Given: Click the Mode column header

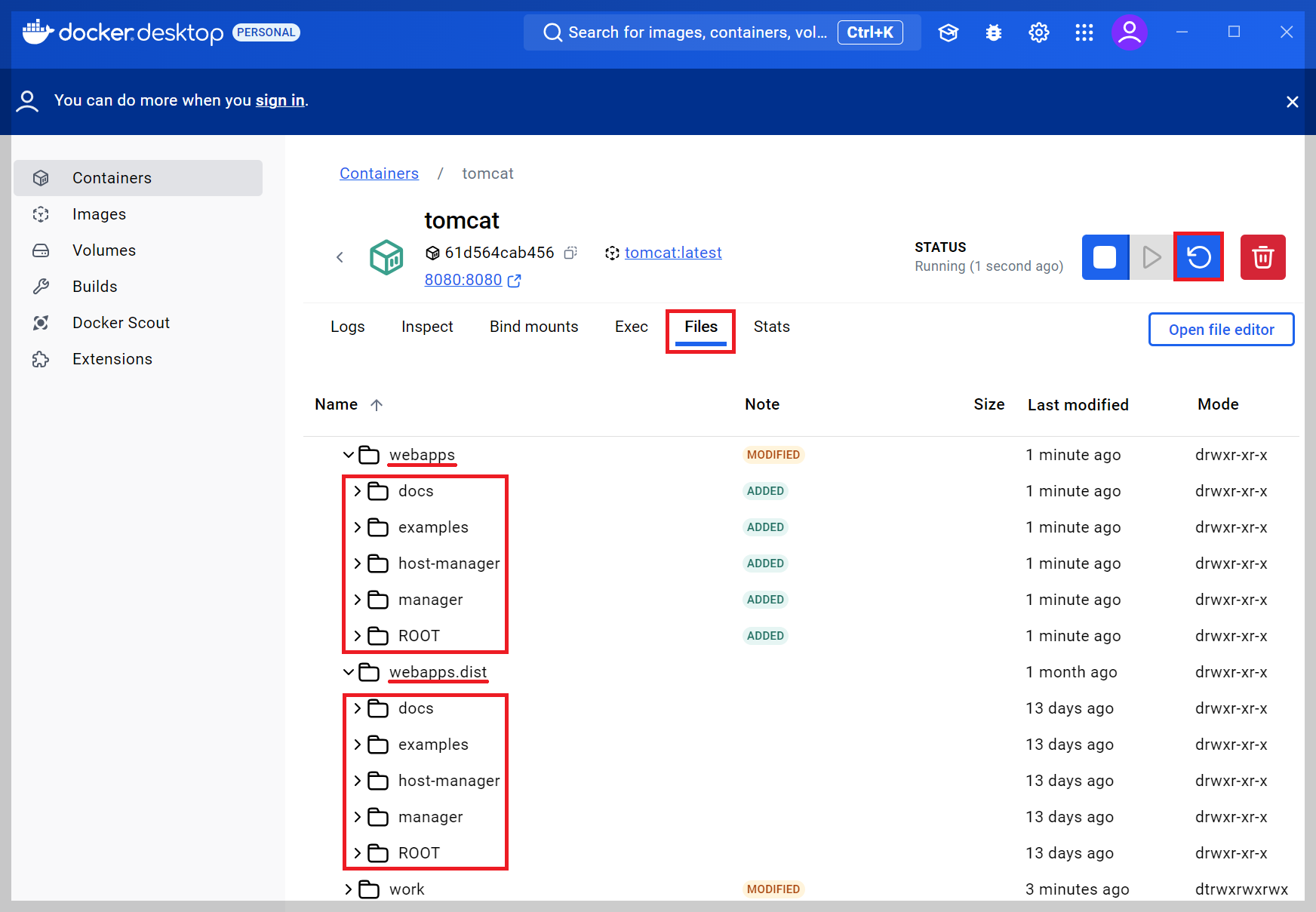Looking at the screenshot, I should pyautogui.click(x=1218, y=404).
